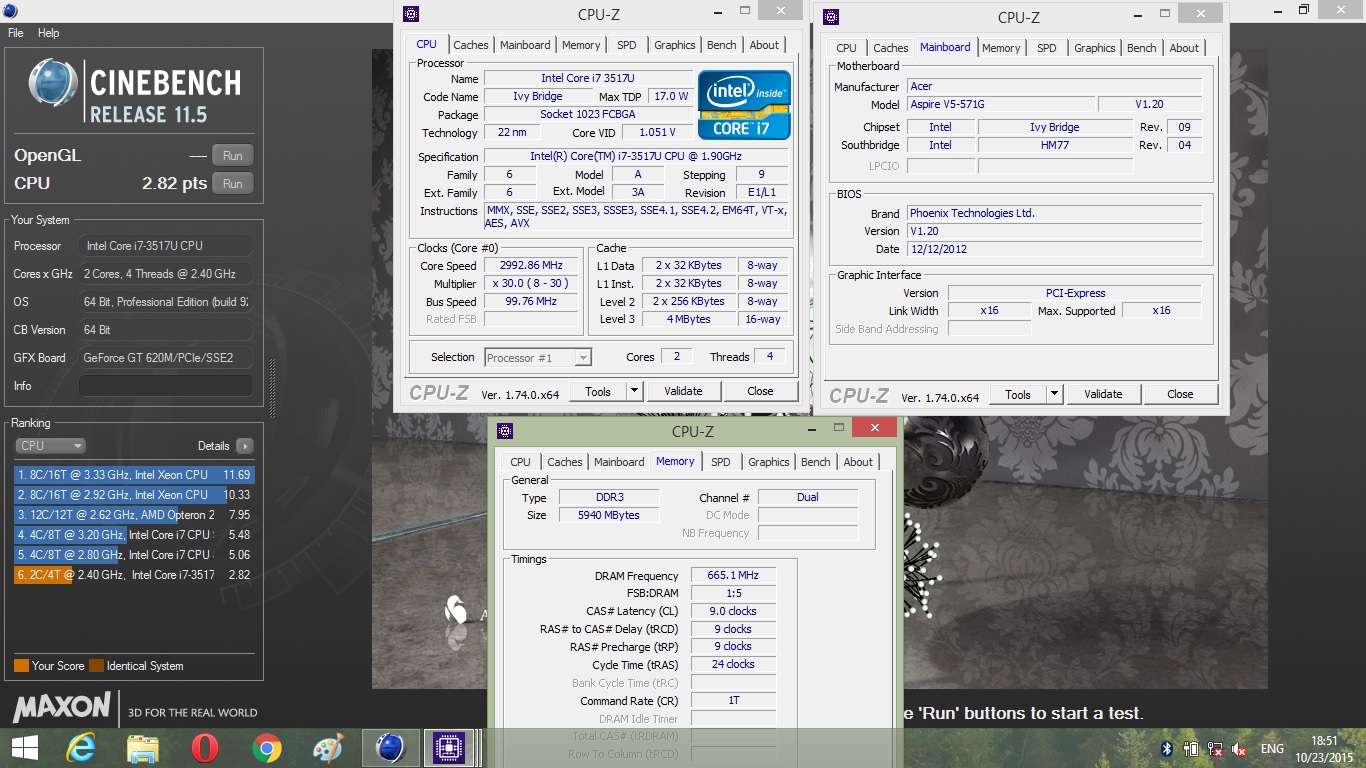Click the Maxon logo
This screenshot has width=1366, height=768.
pyautogui.click(x=62, y=708)
